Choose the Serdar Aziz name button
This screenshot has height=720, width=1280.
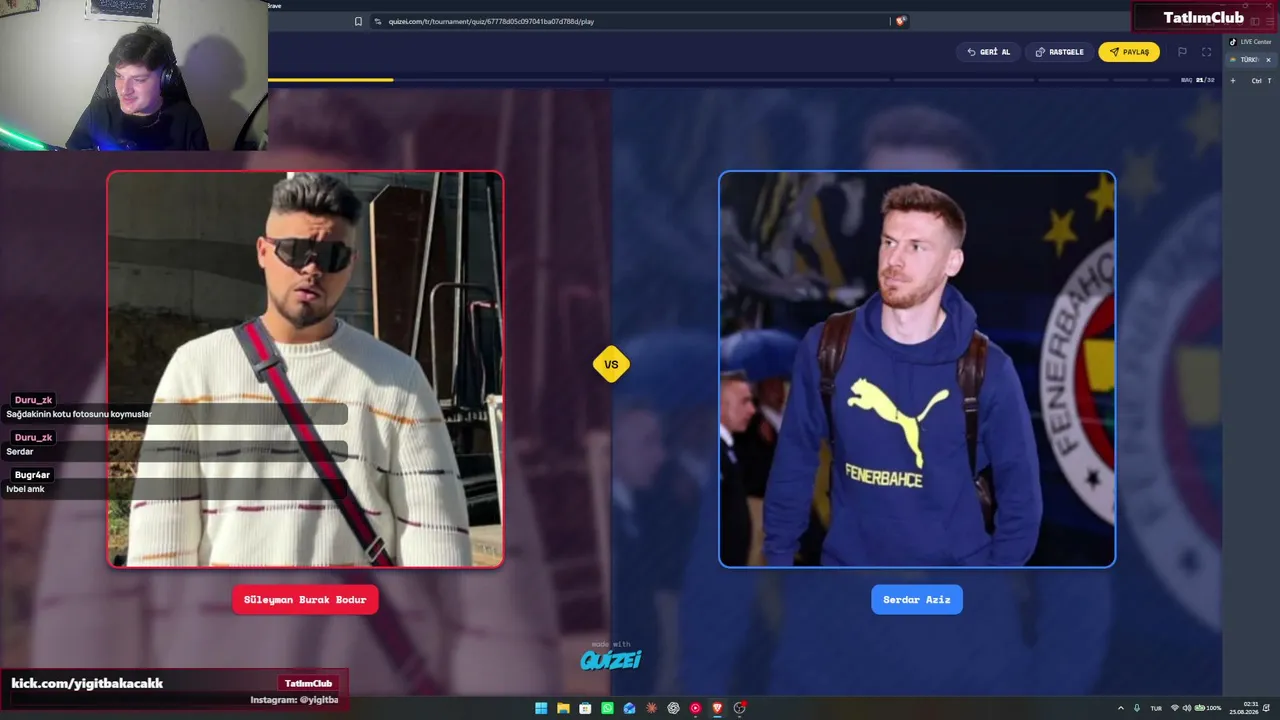coord(917,600)
